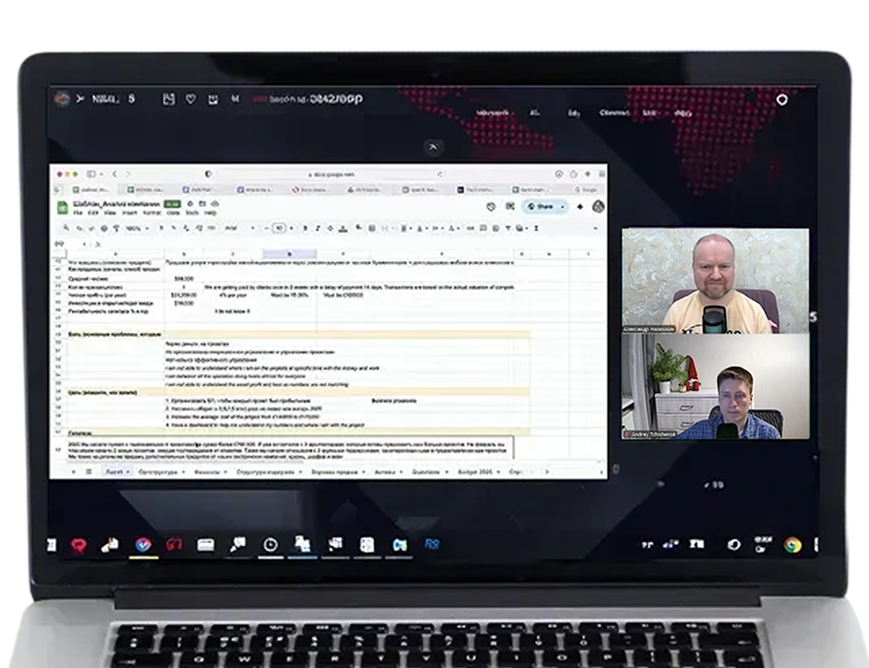Open the Insert menu
869x668 pixels.
(x=130, y=212)
